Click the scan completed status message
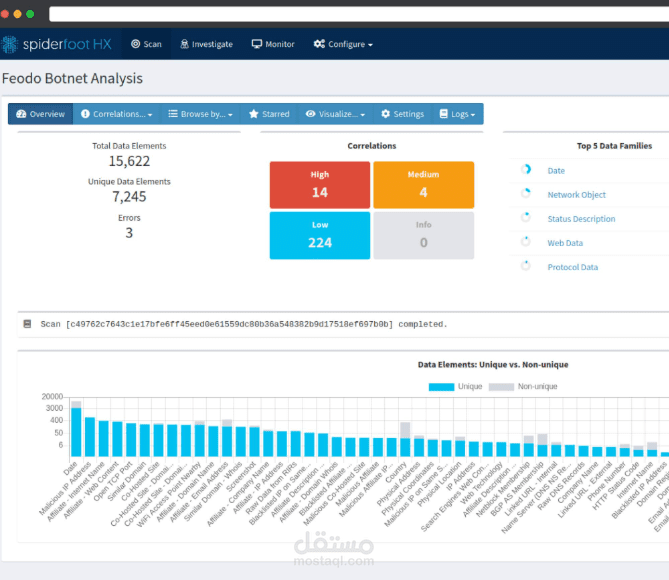 (x=244, y=324)
